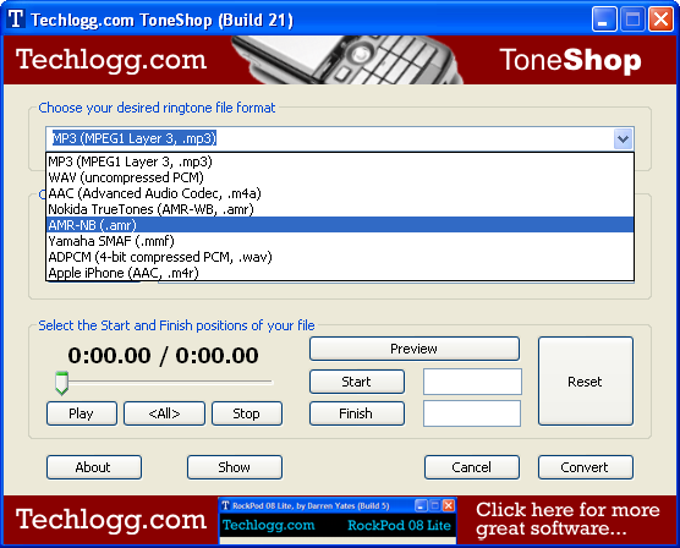Select MP3 (MPEG1 Layer 3, .mp3) in list
Image resolution: width=680 pixels, height=548 pixels.
(x=340, y=162)
